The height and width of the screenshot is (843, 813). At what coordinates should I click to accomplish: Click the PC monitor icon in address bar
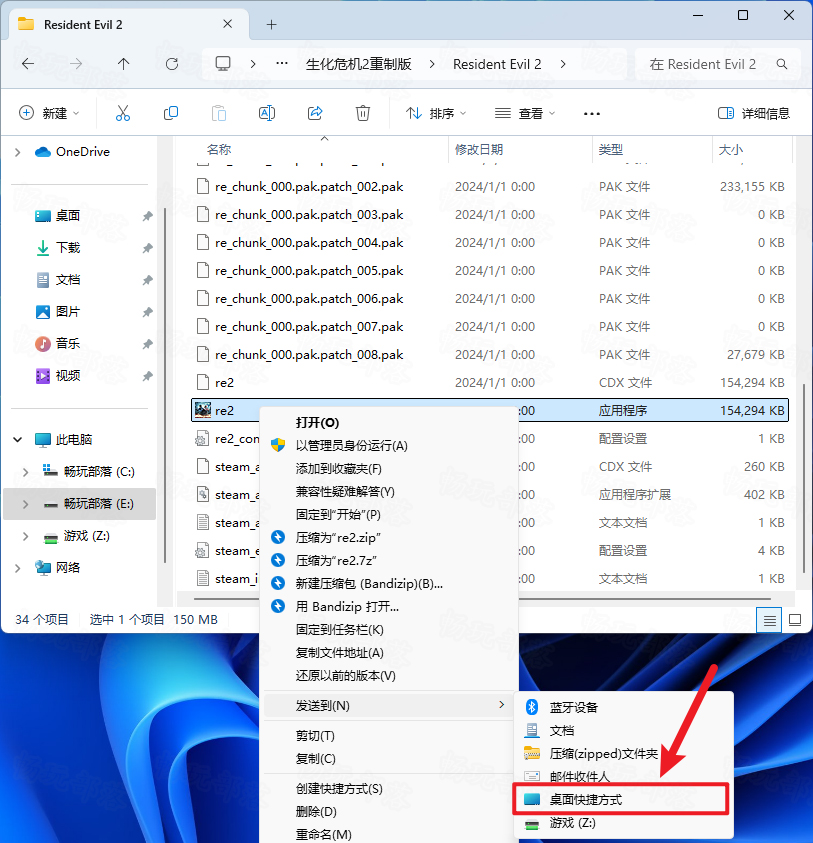[223, 64]
